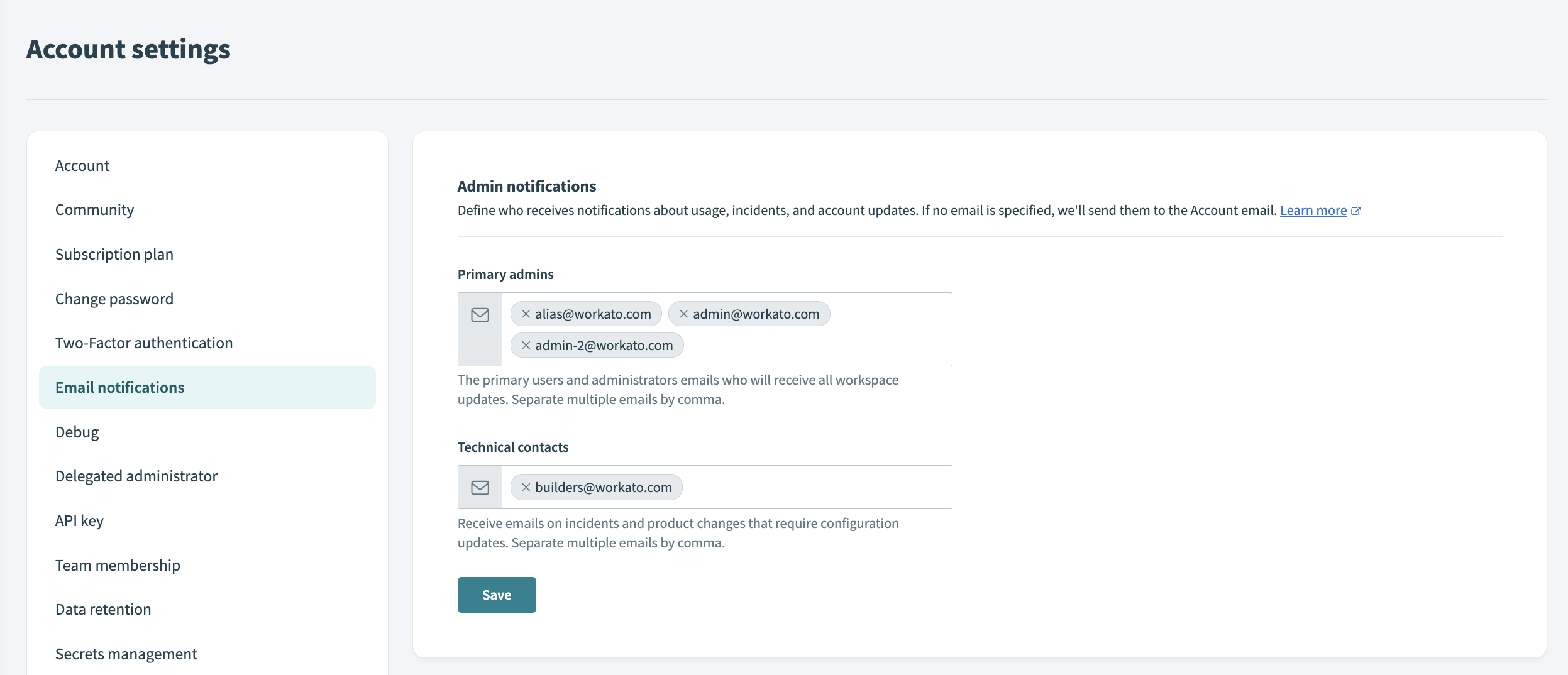Remove the alias@workato.com email chip

coord(526,314)
